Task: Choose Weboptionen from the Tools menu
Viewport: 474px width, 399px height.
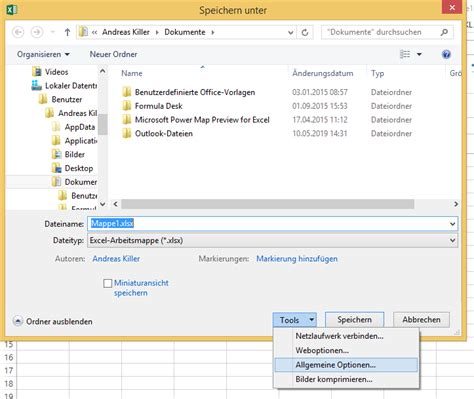Action: [346, 350]
